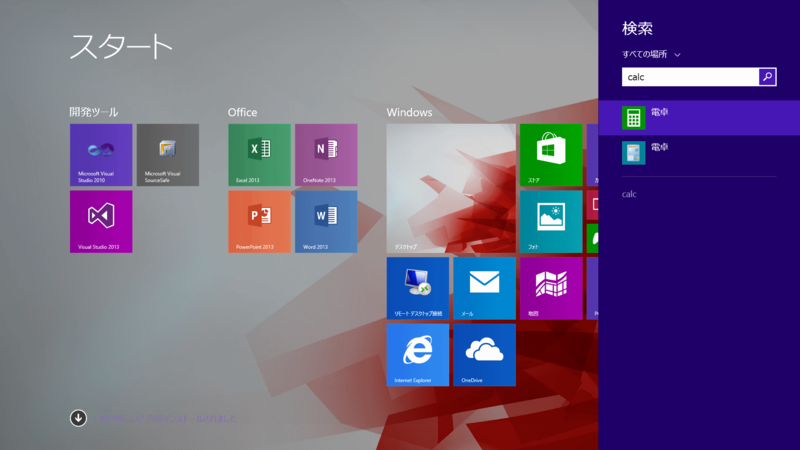Open the Store tile
The height and width of the screenshot is (450, 800).
(x=551, y=155)
